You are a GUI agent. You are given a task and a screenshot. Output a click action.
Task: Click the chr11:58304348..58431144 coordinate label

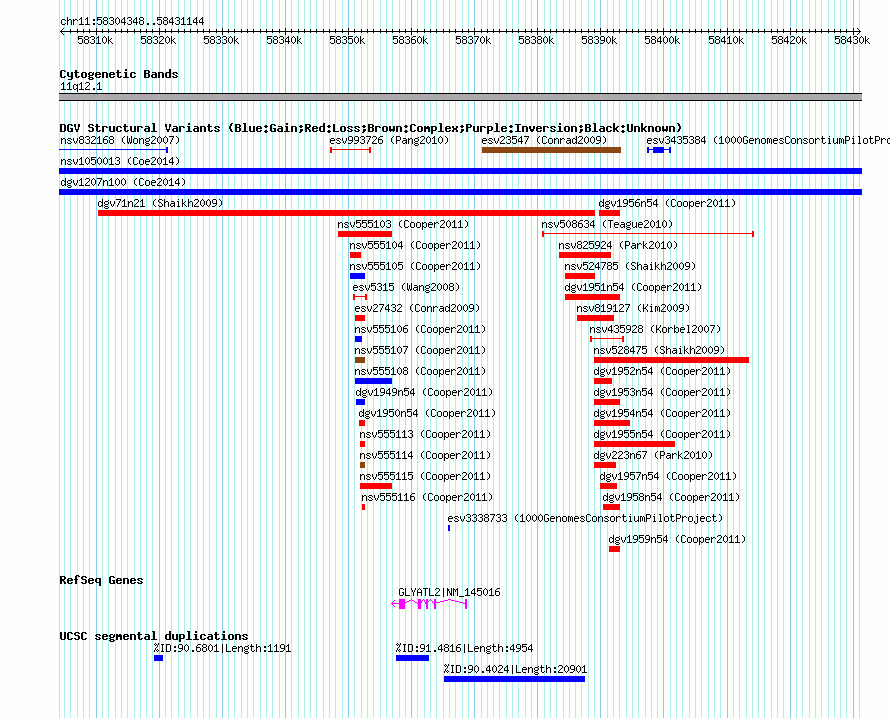pyautogui.click(x=132, y=21)
